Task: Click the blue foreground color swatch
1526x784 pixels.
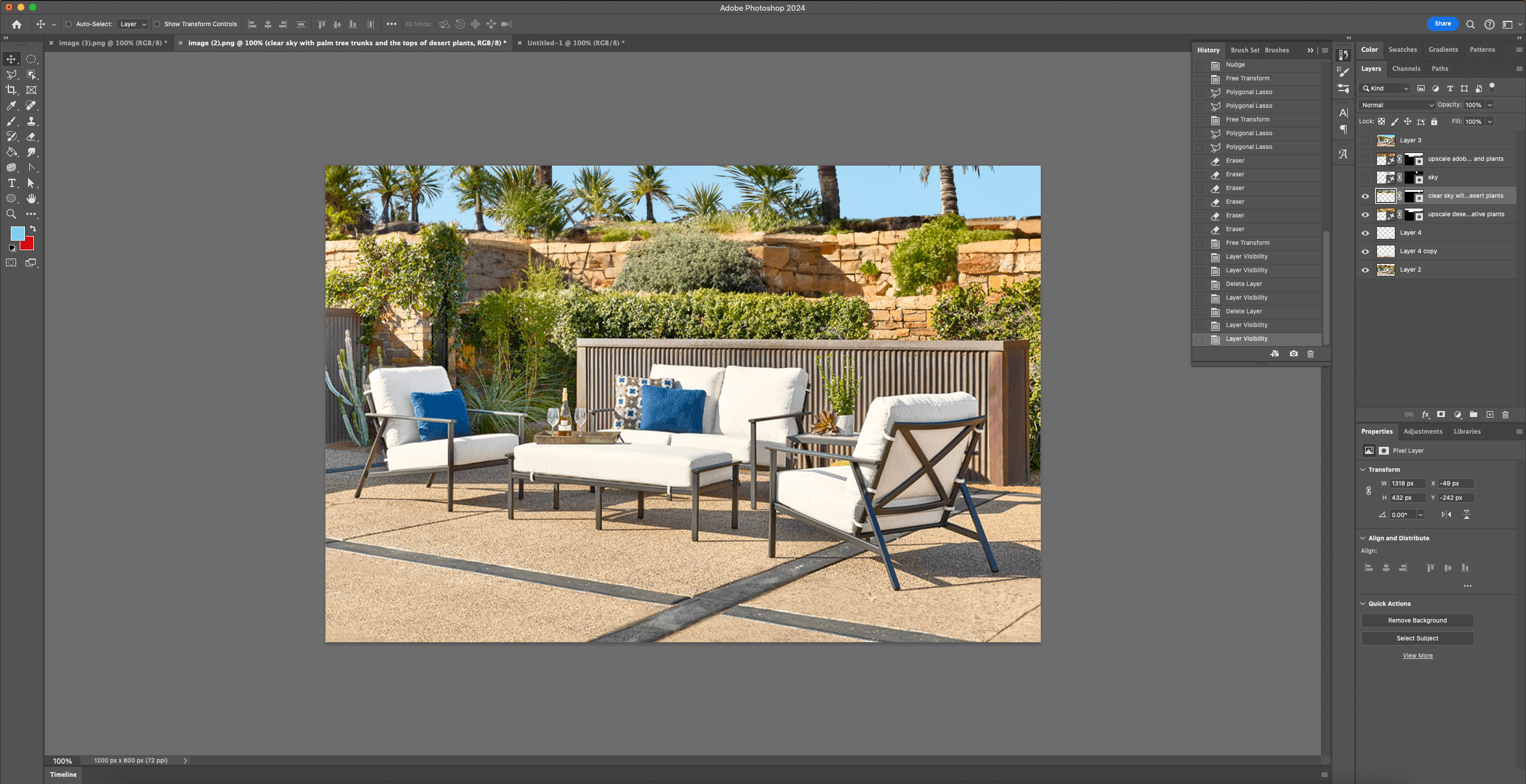Action: [x=17, y=233]
